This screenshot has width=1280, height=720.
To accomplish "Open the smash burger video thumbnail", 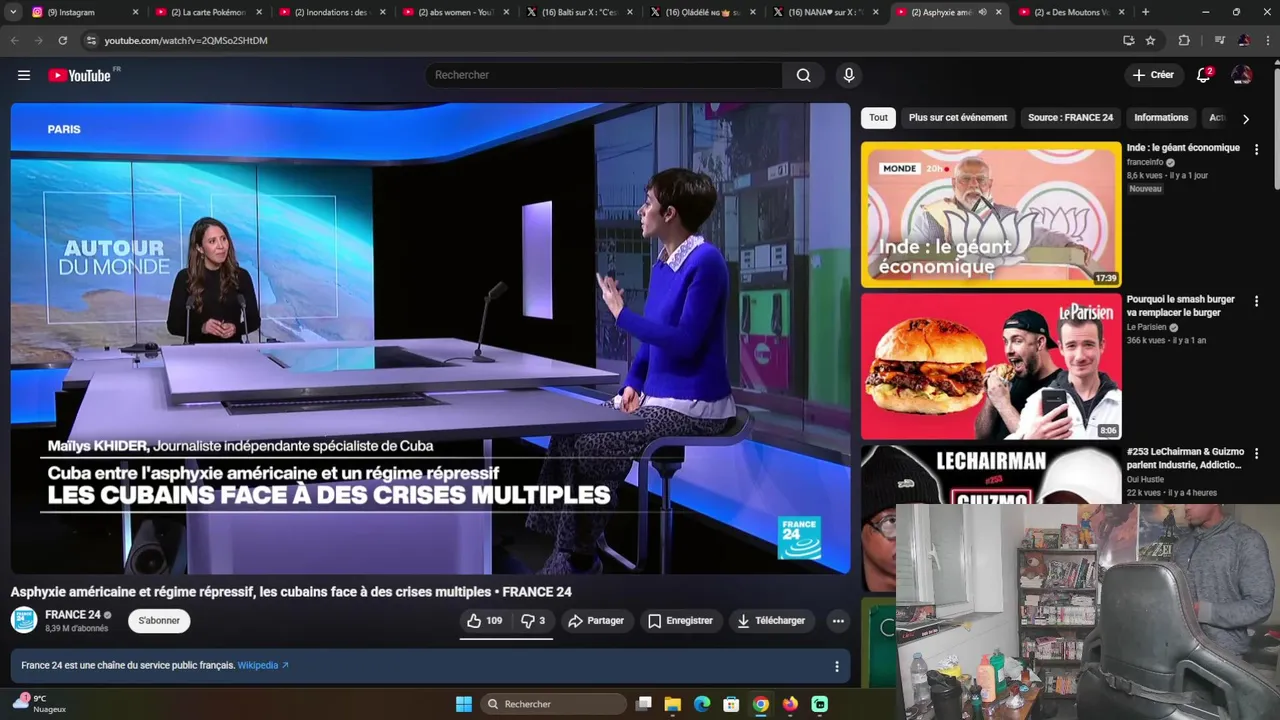I will 991,367.
